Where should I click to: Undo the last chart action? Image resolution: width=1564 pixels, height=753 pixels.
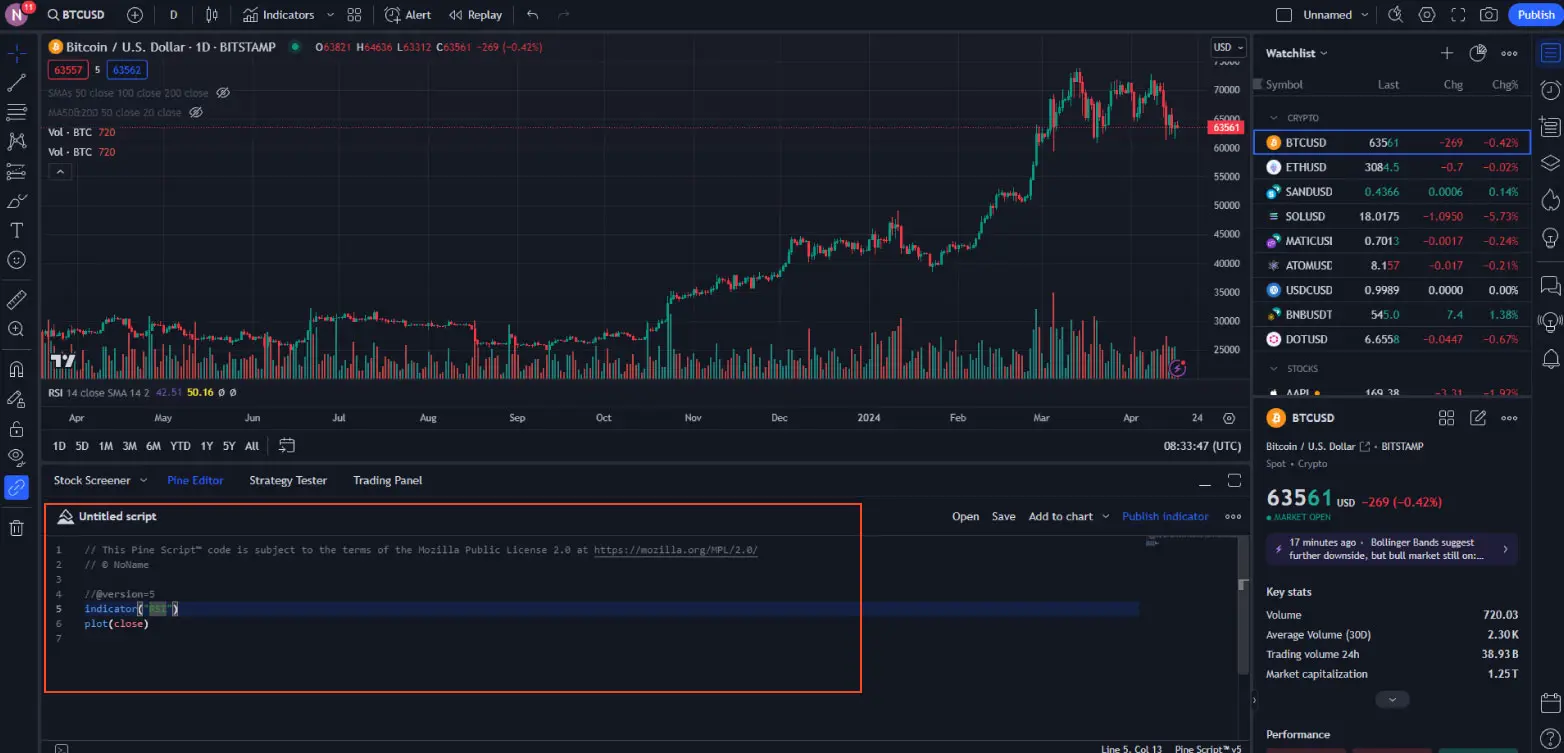tap(532, 15)
